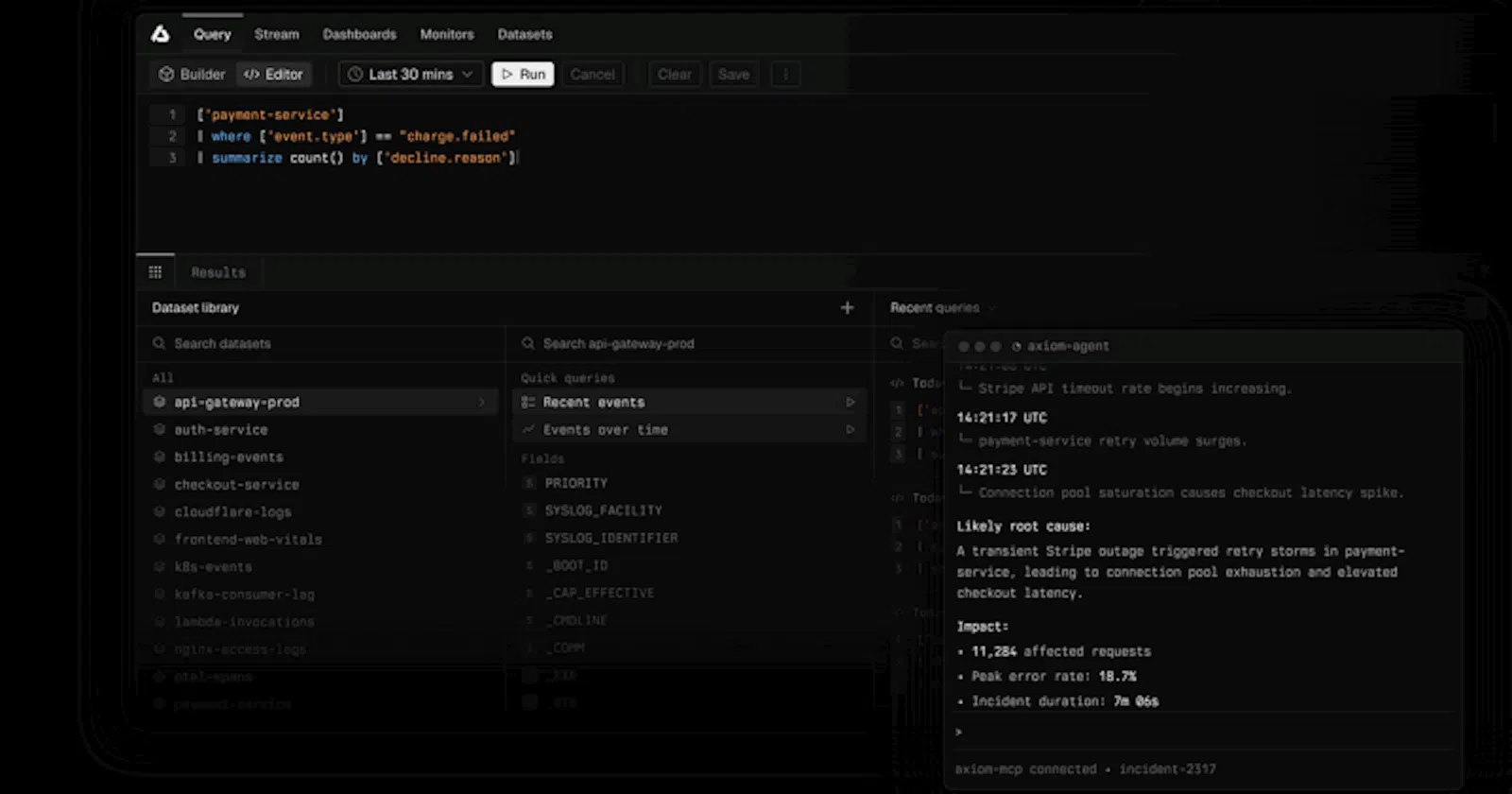Click line 1 'payment-service' in the editor
Viewport: 1512px width, 794px height.
(x=270, y=114)
